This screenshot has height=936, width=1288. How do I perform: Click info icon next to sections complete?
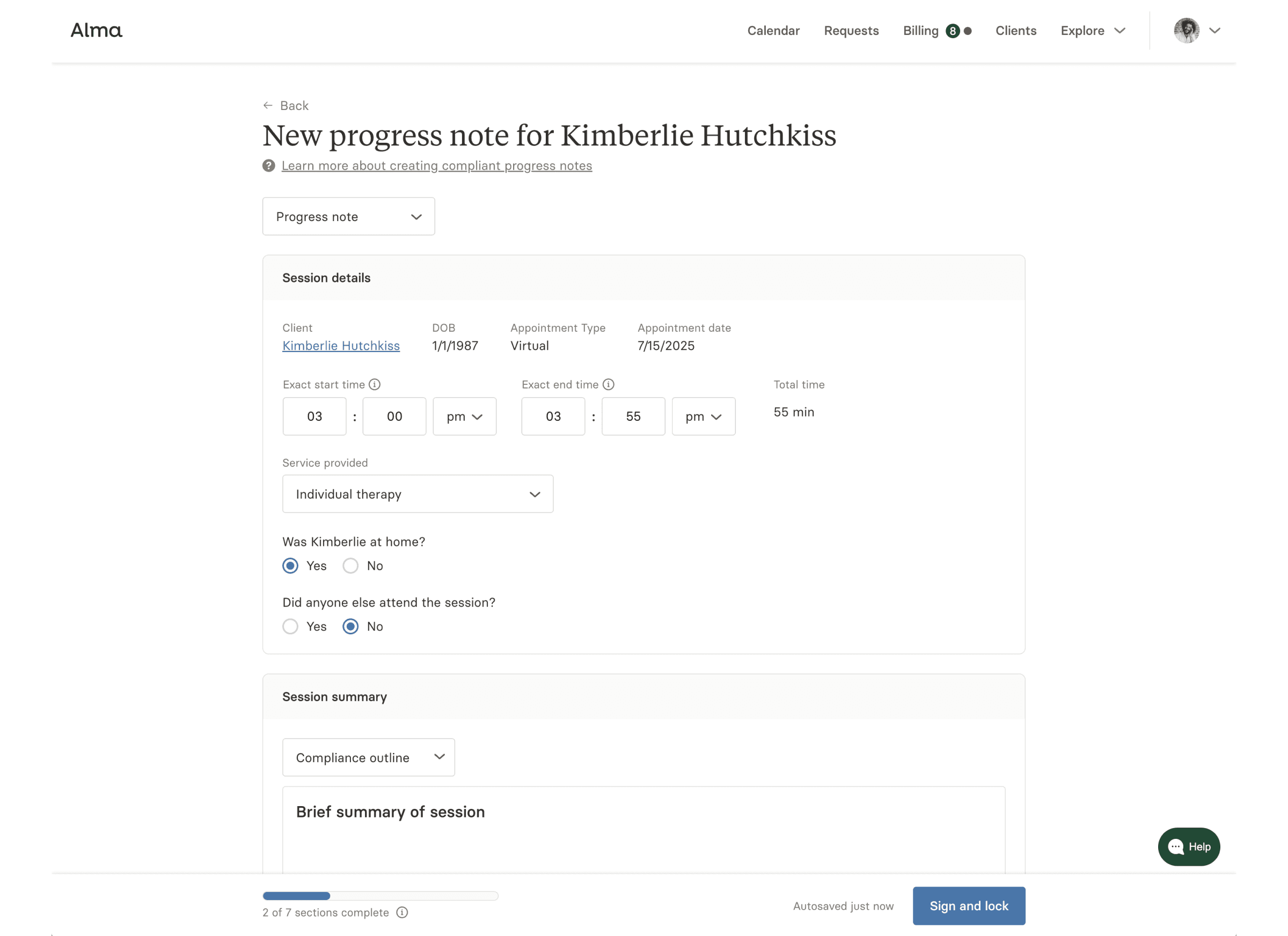pos(402,912)
